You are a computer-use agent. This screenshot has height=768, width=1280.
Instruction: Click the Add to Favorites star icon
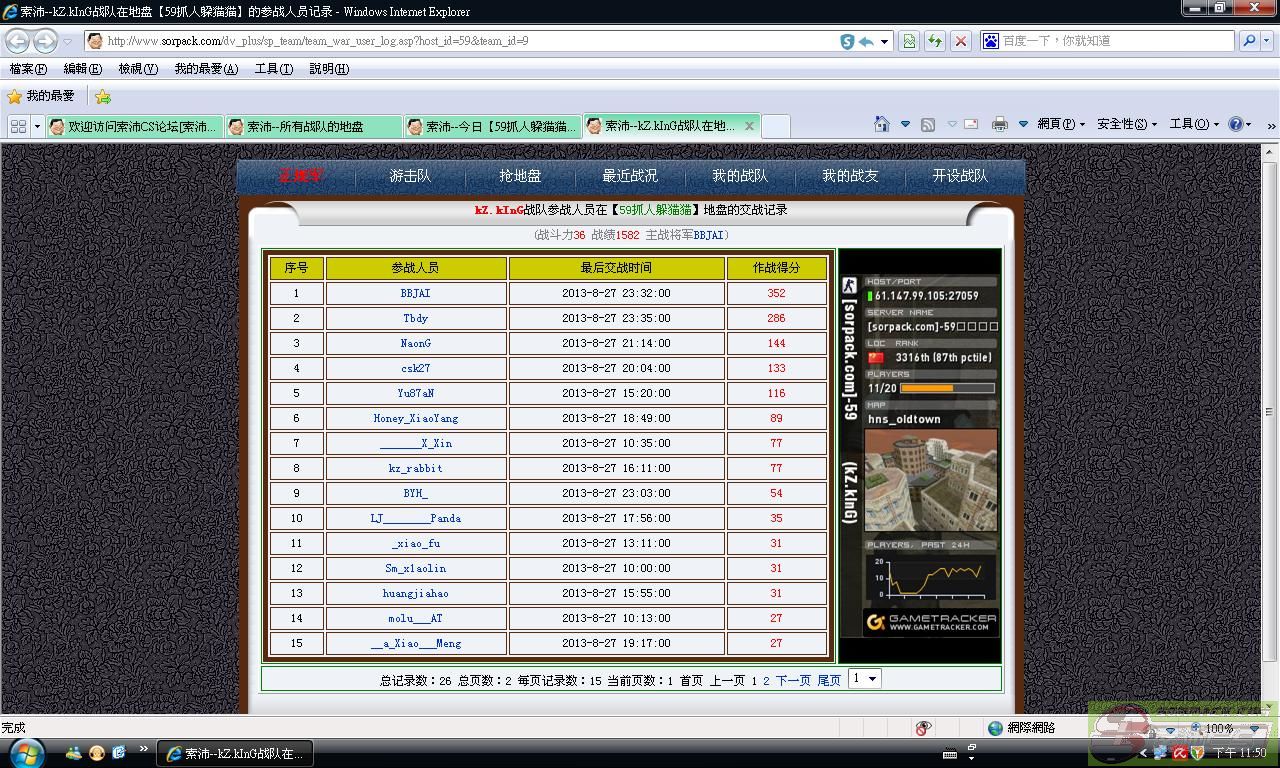[x=102, y=97]
